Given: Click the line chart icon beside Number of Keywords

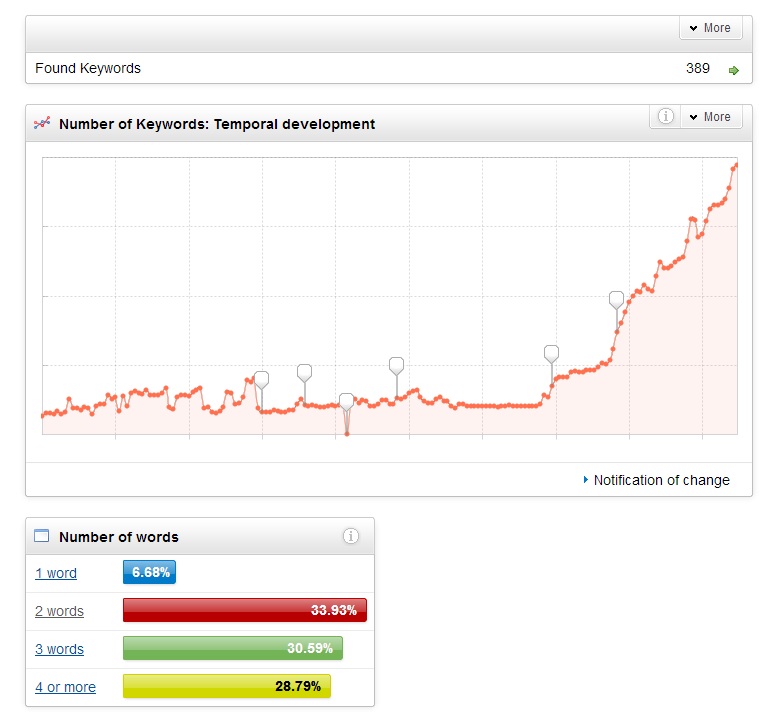Looking at the screenshot, I should point(42,124).
